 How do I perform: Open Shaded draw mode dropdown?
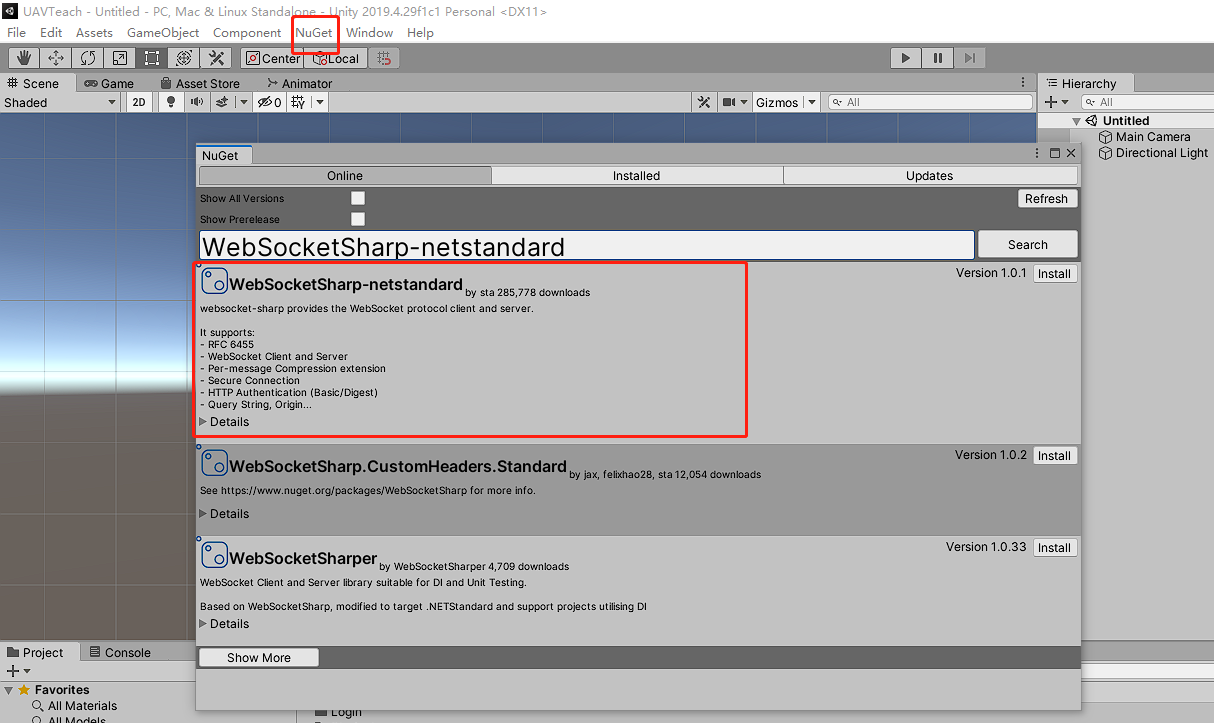(x=60, y=102)
